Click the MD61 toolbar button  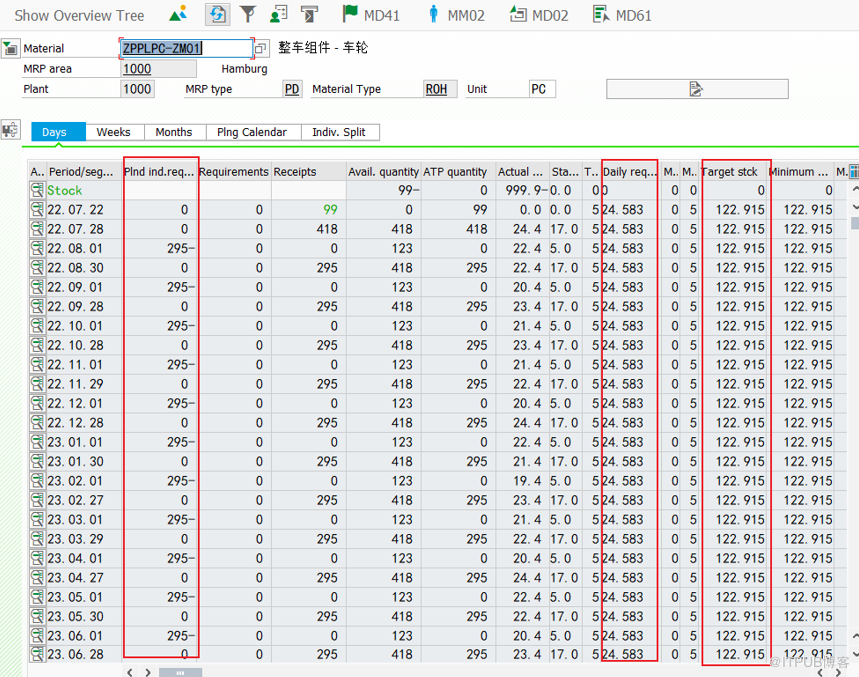tap(622, 15)
